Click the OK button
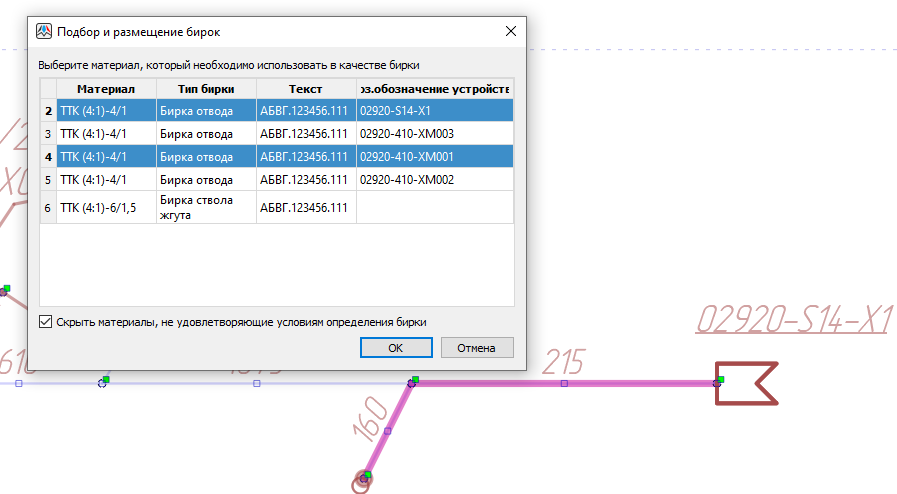The width and height of the screenshot is (897, 494). [395, 348]
